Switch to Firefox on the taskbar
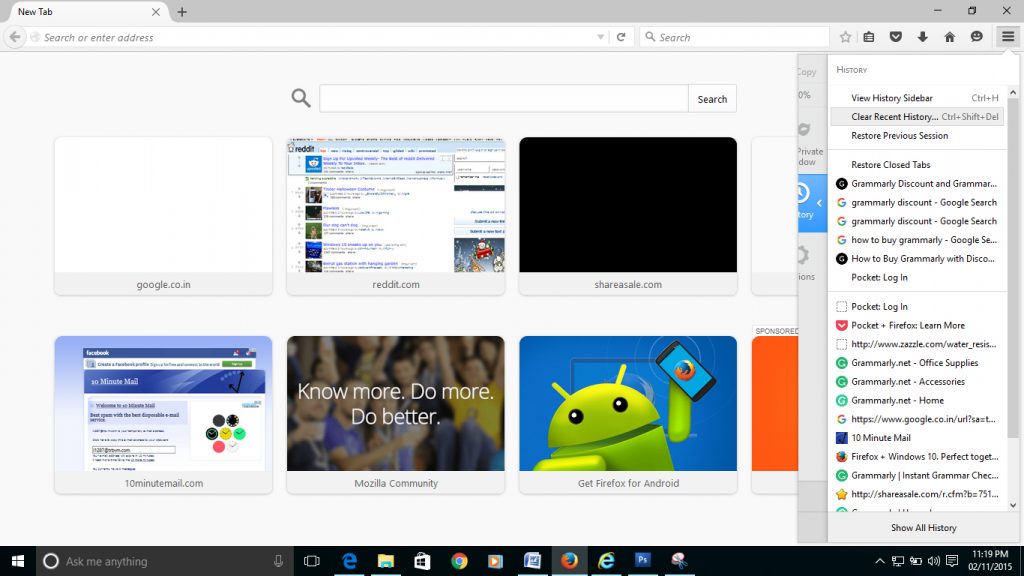This screenshot has width=1024, height=576. [569, 561]
